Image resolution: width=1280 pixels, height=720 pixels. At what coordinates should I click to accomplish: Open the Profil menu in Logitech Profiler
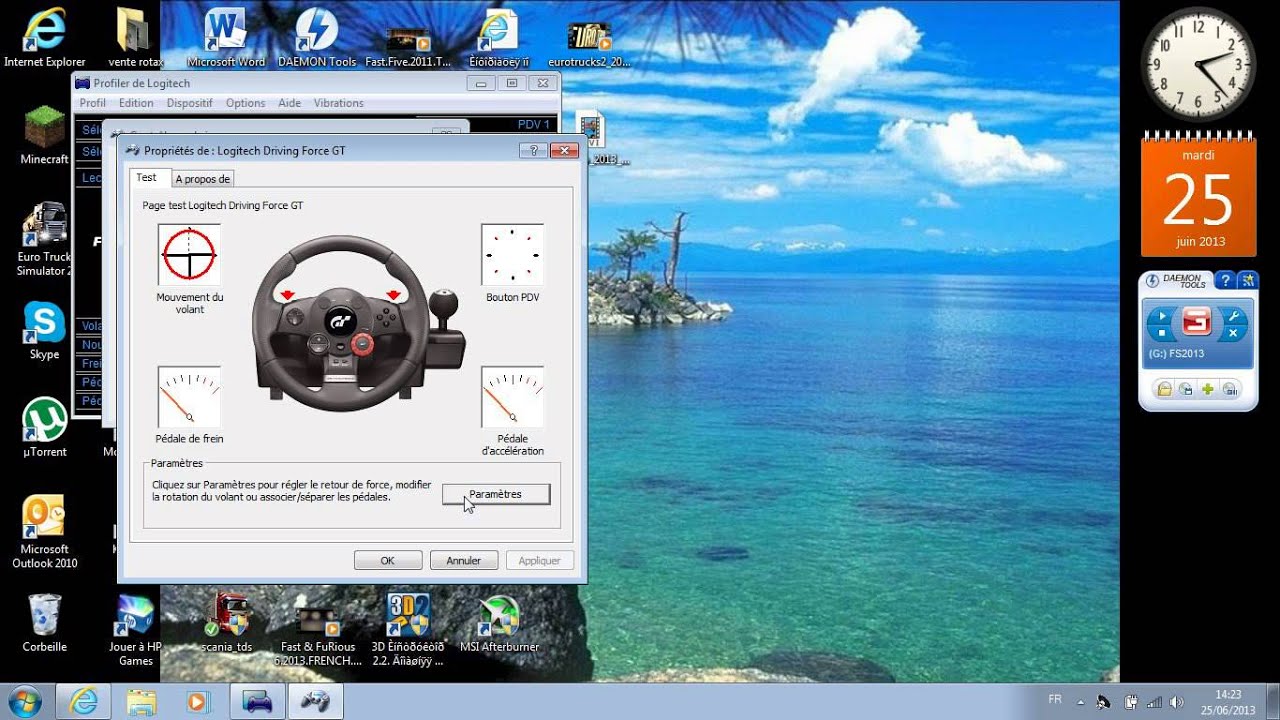point(93,103)
